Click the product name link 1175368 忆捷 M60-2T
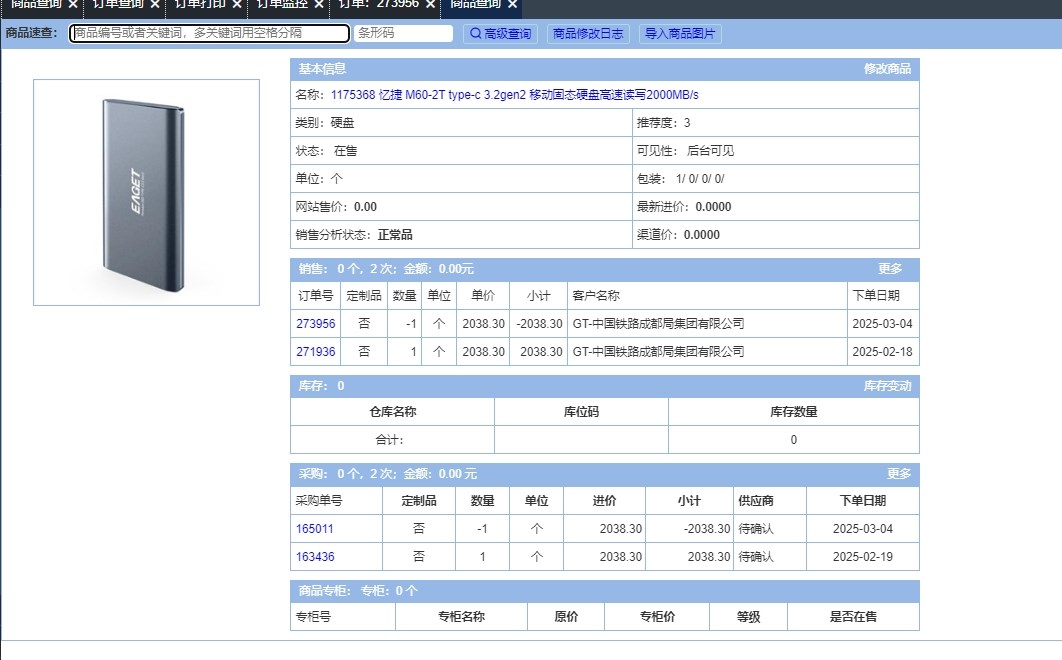 514,95
